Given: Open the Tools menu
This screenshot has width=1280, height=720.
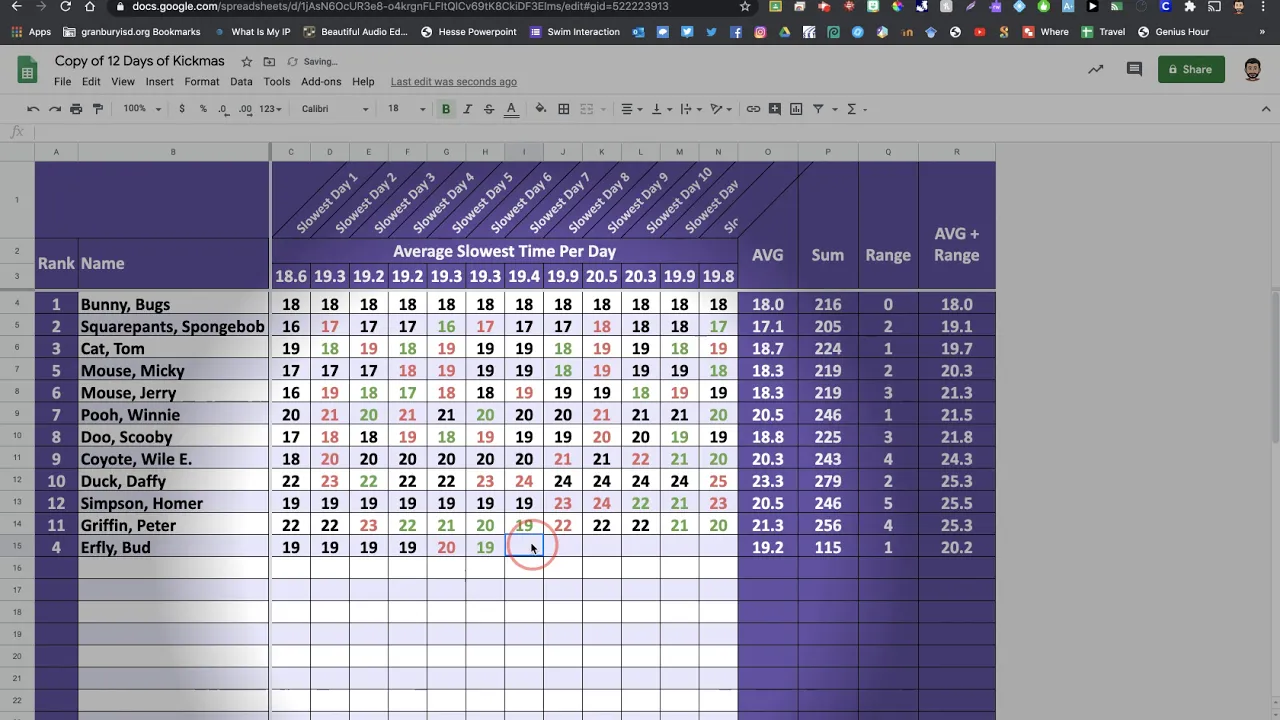Looking at the screenshot, I should pyautogui.click(x=277, y=82).
